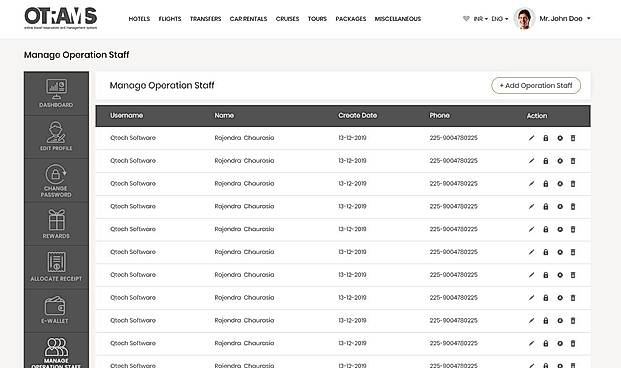Click the Name column header

click(x=224, y=116)
